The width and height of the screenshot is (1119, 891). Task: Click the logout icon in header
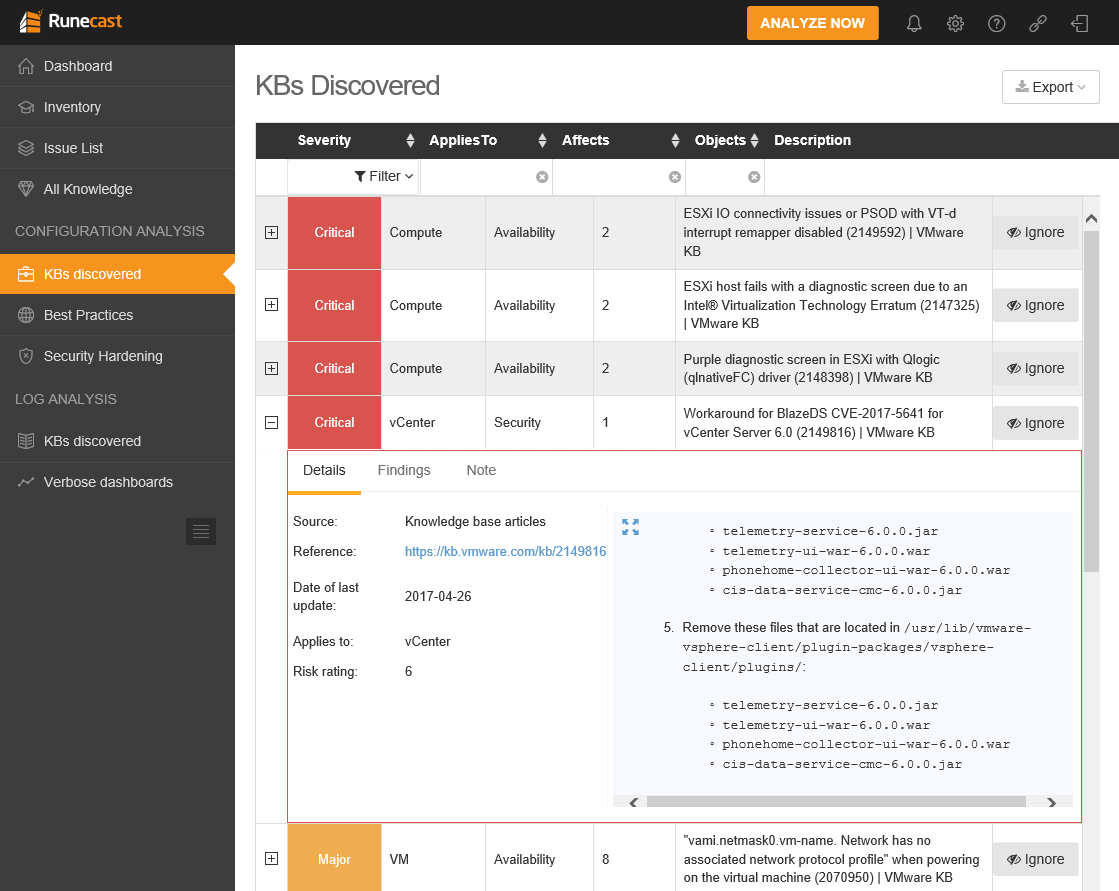click(1079, 24)
